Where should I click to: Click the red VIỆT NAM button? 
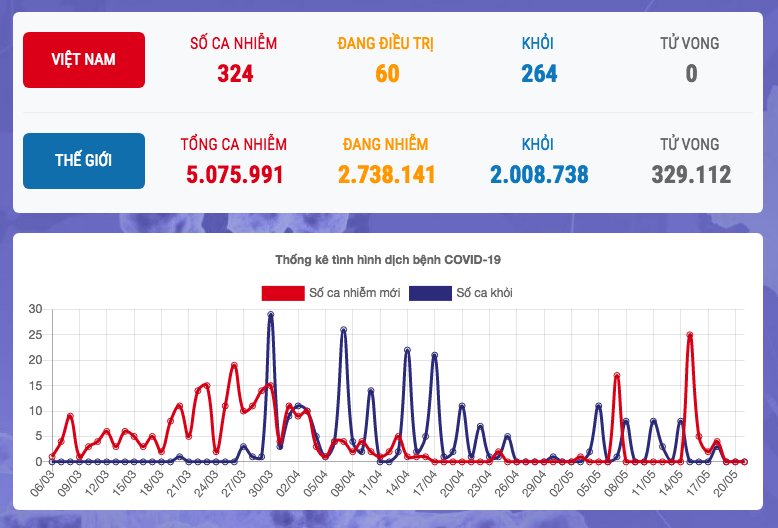(x=84, y=60)
